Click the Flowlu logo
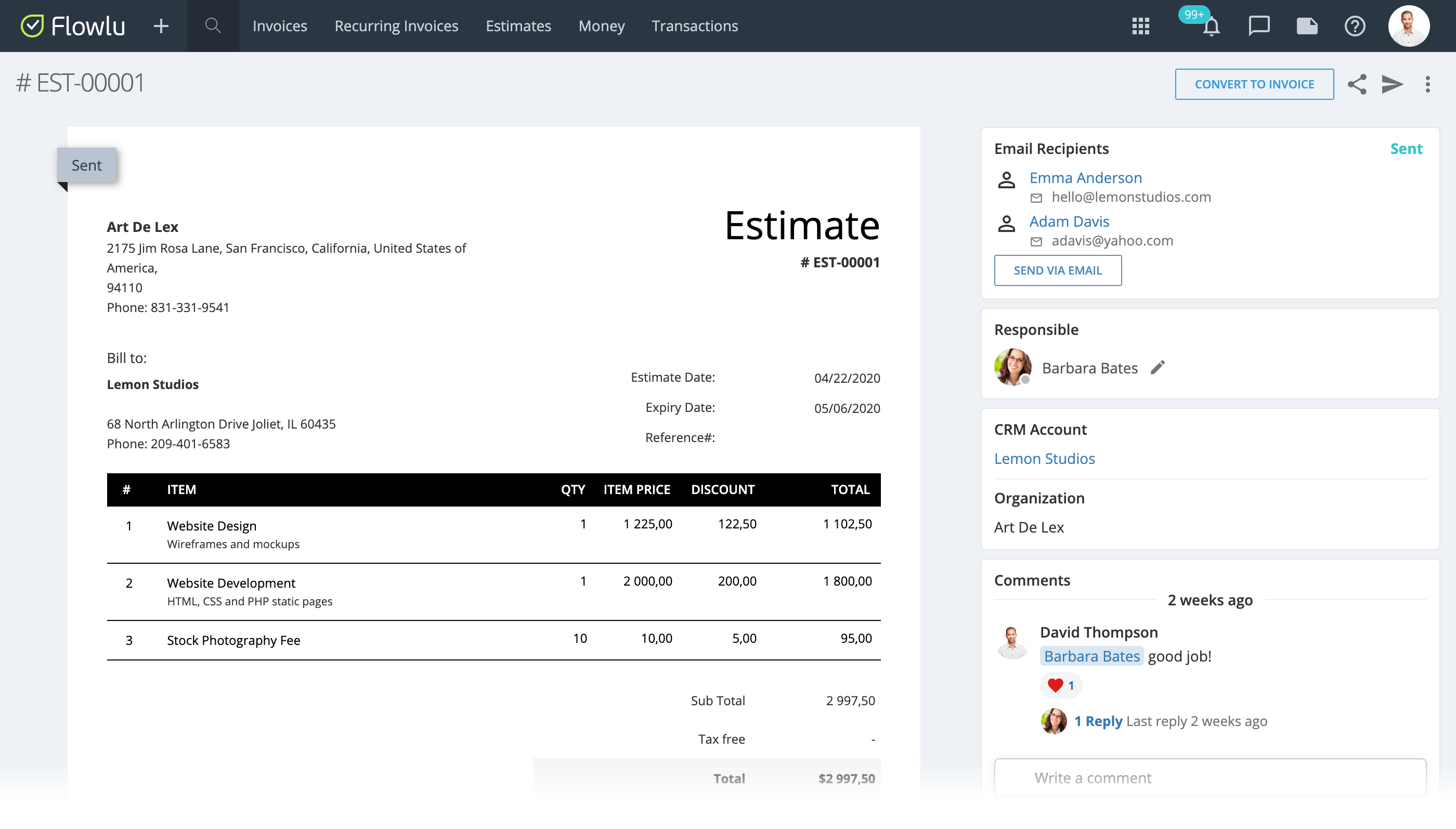This screenshot has height=829, width=1456. pos(73,25)
